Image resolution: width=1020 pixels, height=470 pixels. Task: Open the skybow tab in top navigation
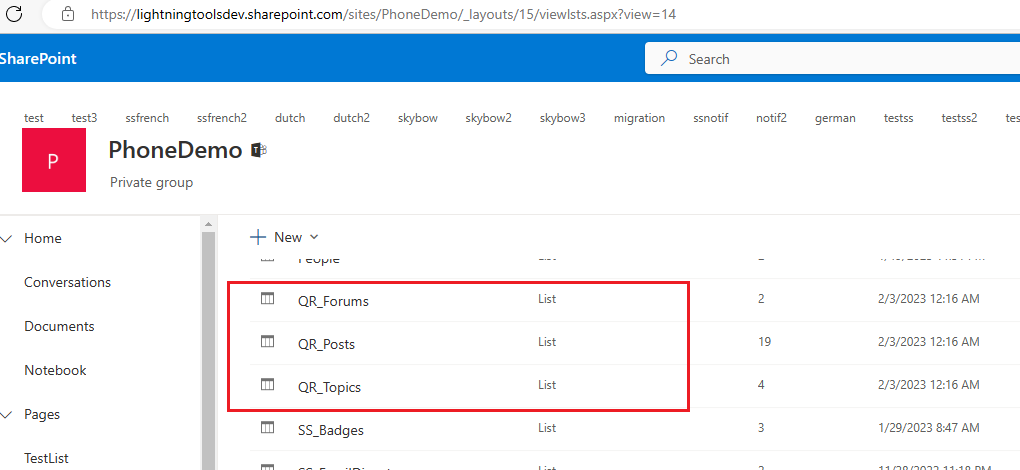[x=417, y=118]
